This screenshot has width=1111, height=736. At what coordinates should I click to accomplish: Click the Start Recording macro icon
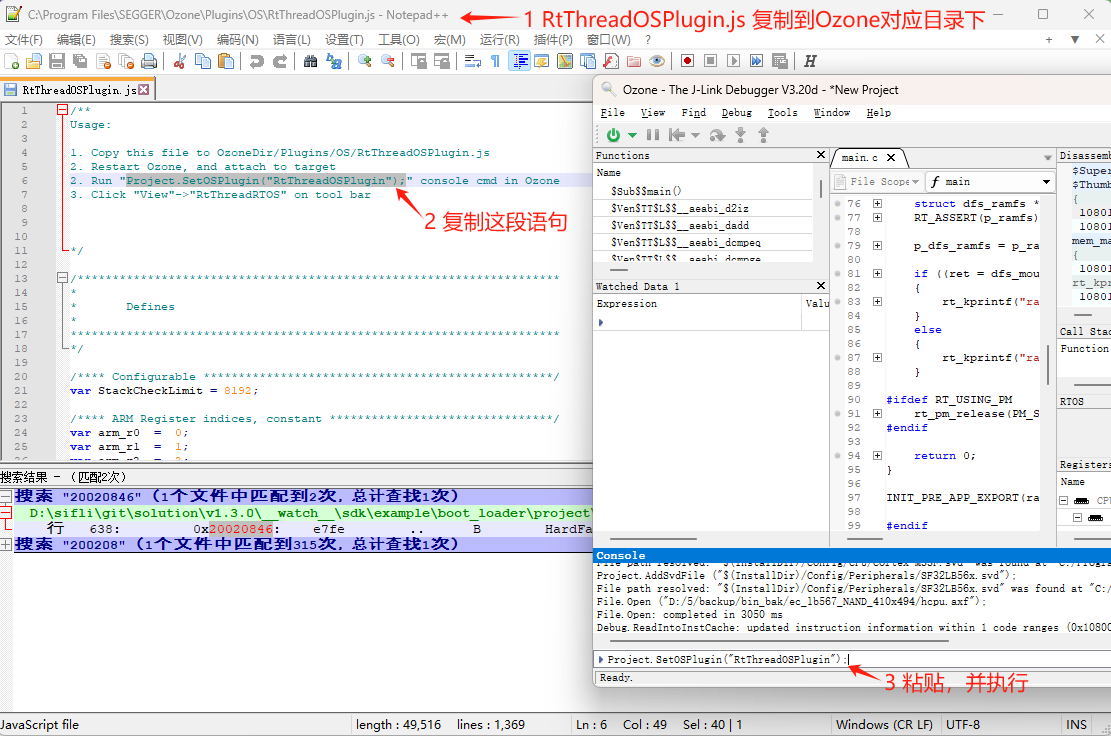tap(687, 62)
